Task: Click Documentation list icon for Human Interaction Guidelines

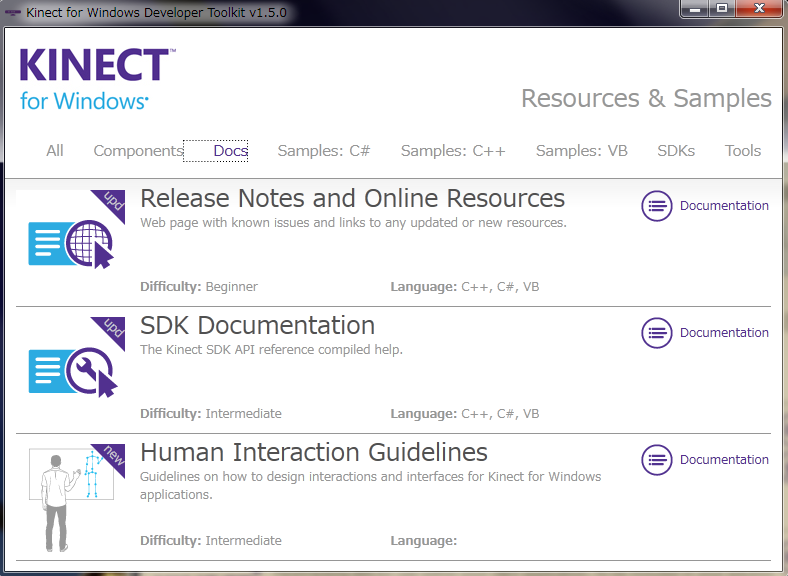Action: (x=656, y=460)
